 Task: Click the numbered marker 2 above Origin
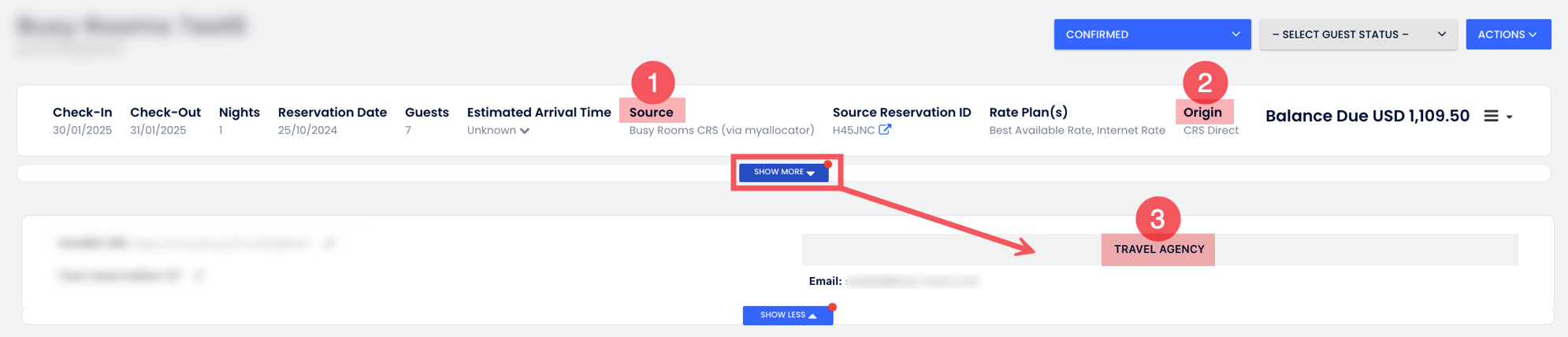pyautogui.click(x=1205, y=83)
